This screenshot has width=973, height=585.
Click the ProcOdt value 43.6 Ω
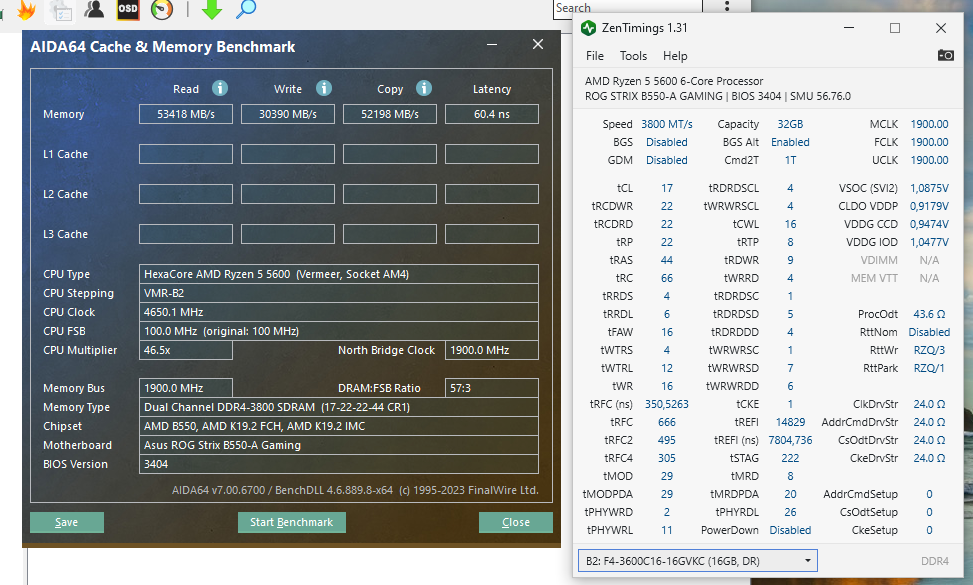click(929, 314)
